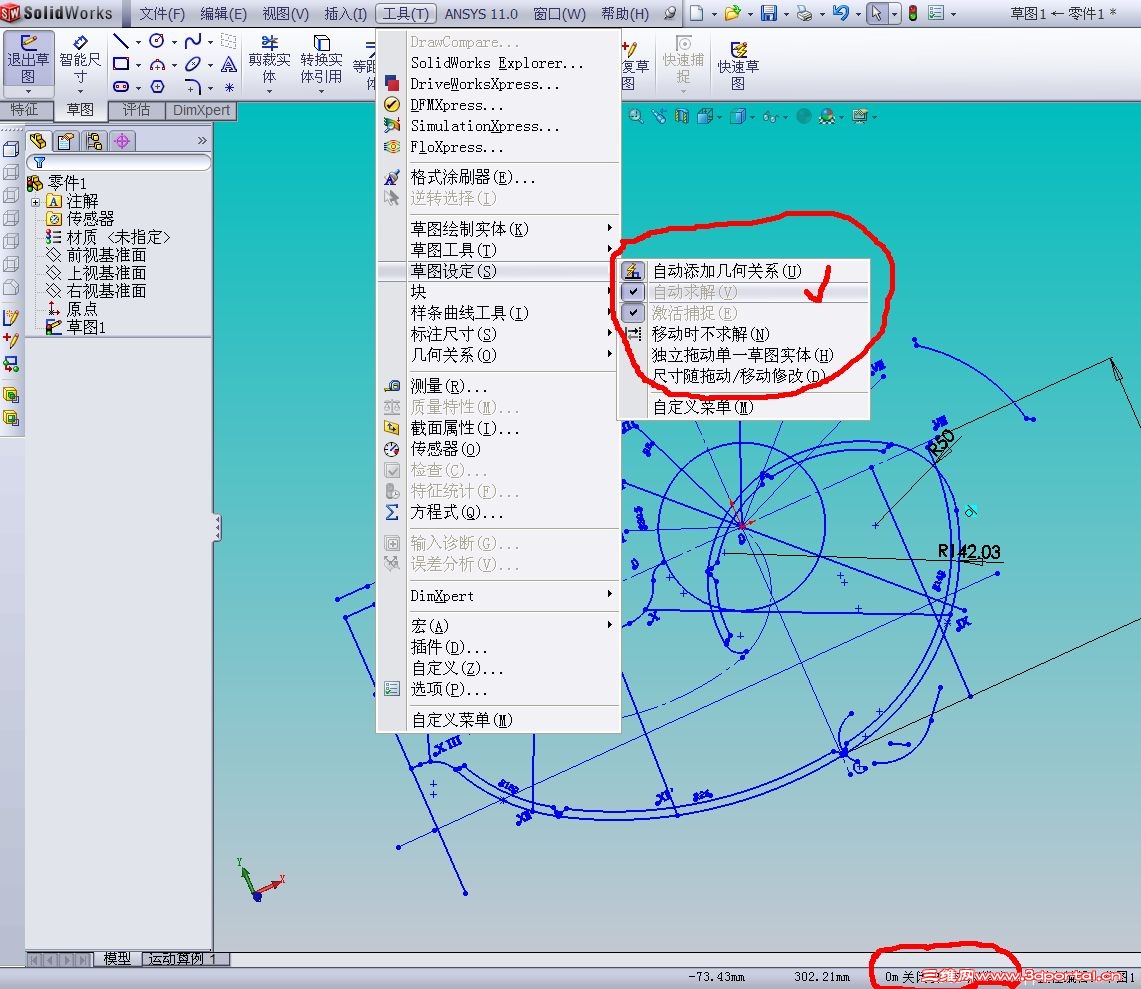Open dropdown arrow next to Undo icon

858,13
